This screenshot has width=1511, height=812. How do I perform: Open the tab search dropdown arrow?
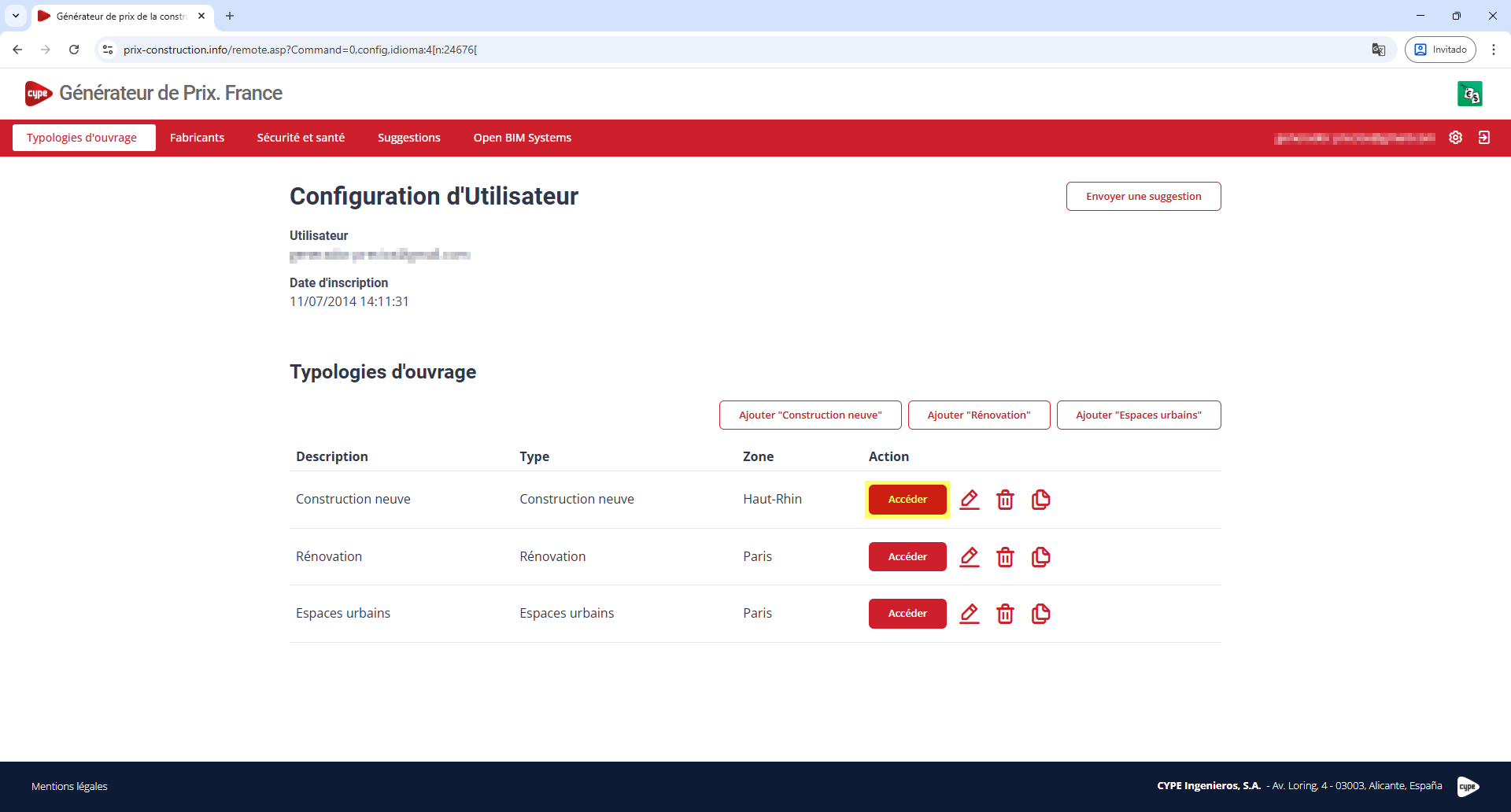[16, 16]
